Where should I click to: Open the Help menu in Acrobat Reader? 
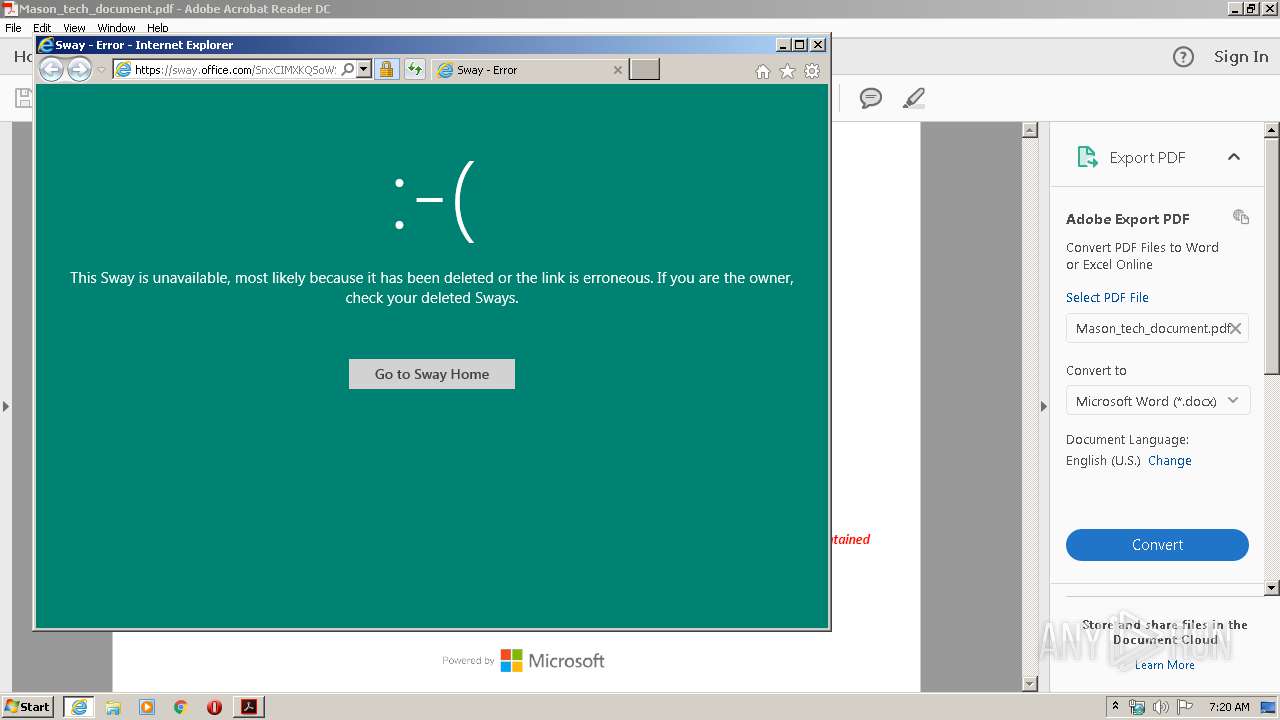pos(158,28)
